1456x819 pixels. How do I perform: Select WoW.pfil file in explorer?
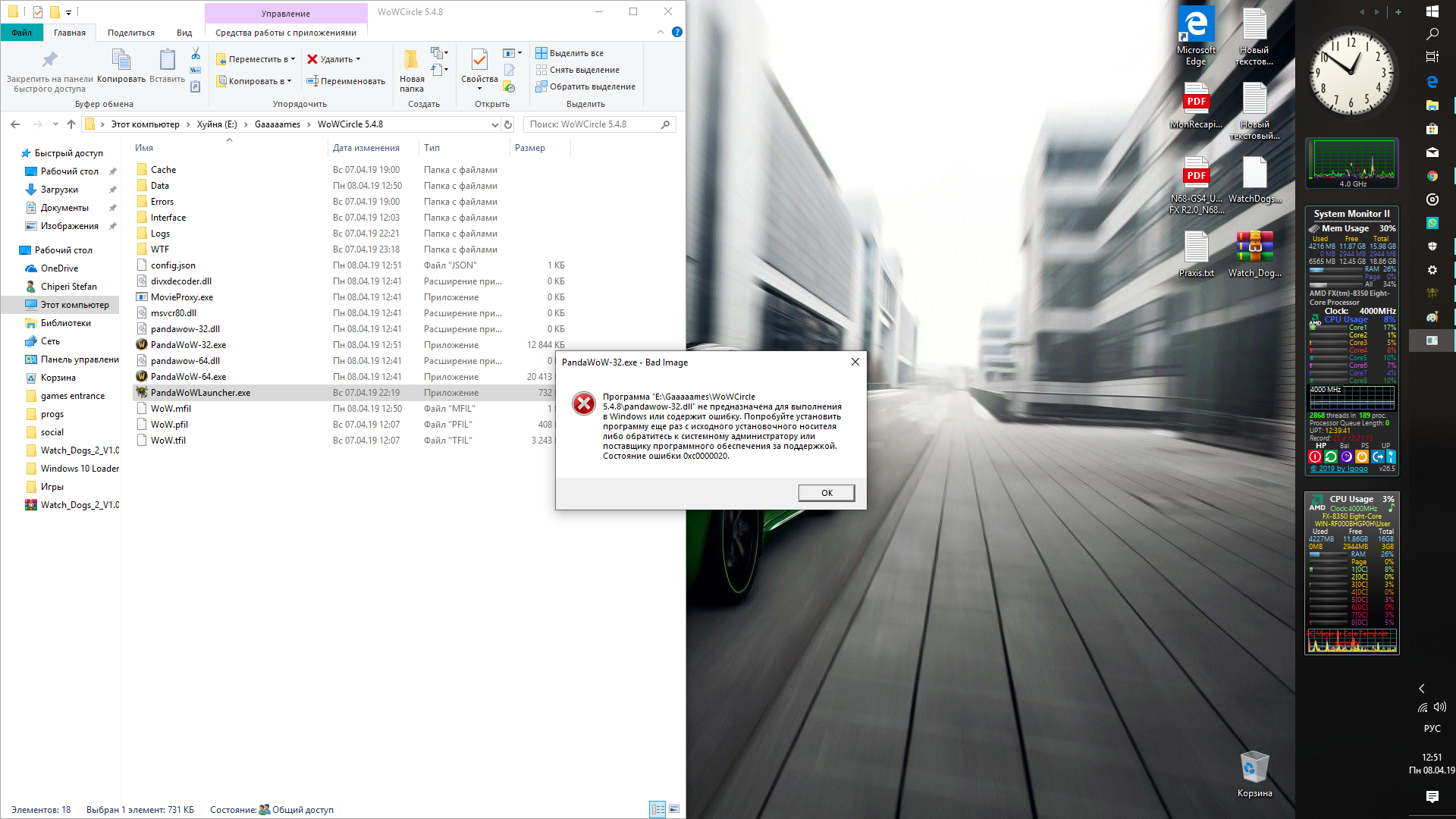tap(168, 424)
